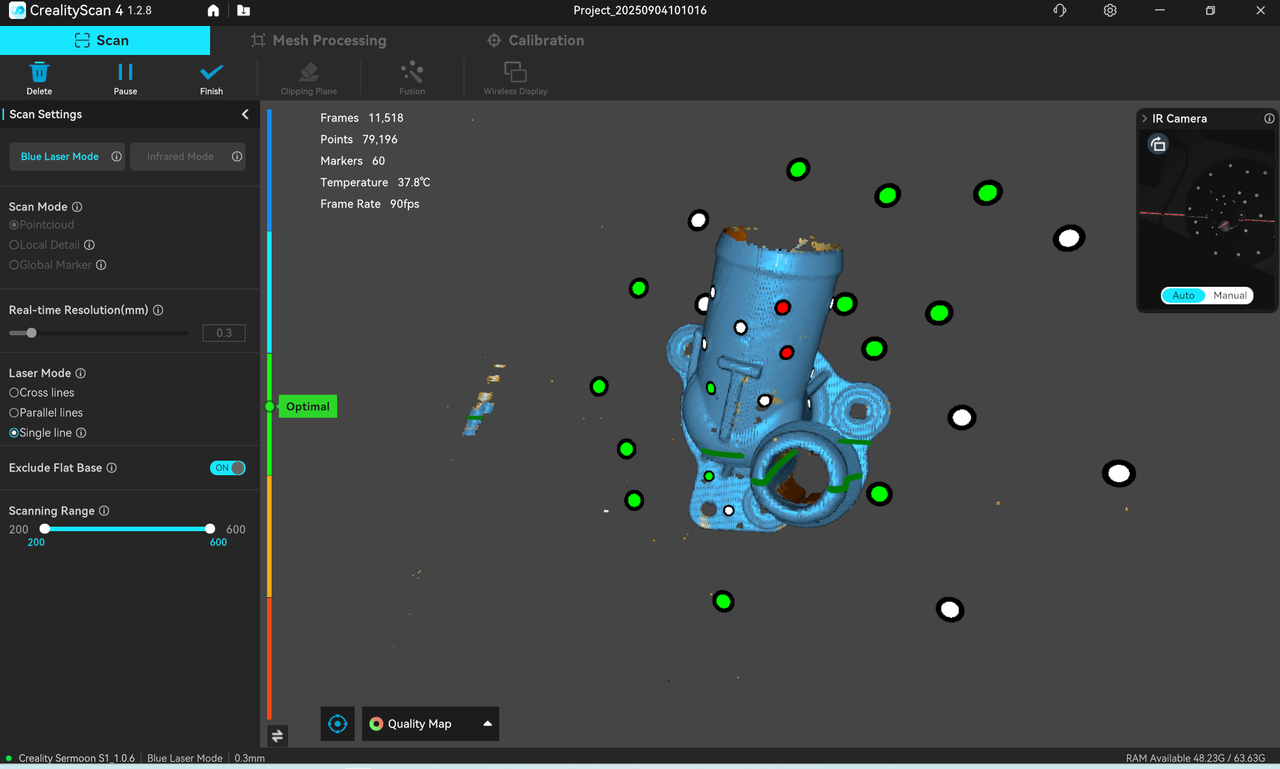1280x769 pixels.
Task: Click the swap arrows icon at bottom
Action: coord(277,736)
